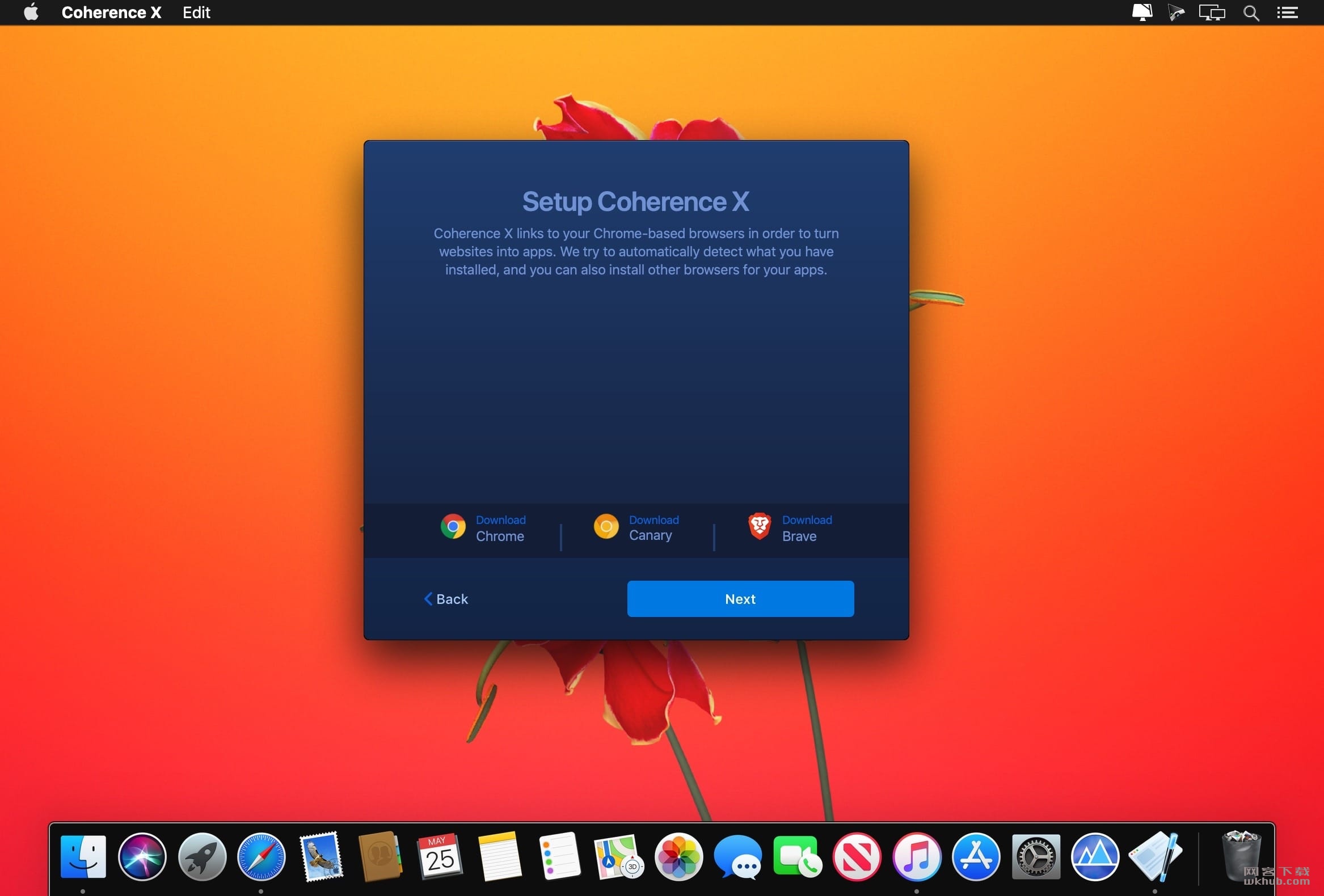Open the Apple menu
The image size is (1324, 896).
pyautogui.click(x=31, y=12)
